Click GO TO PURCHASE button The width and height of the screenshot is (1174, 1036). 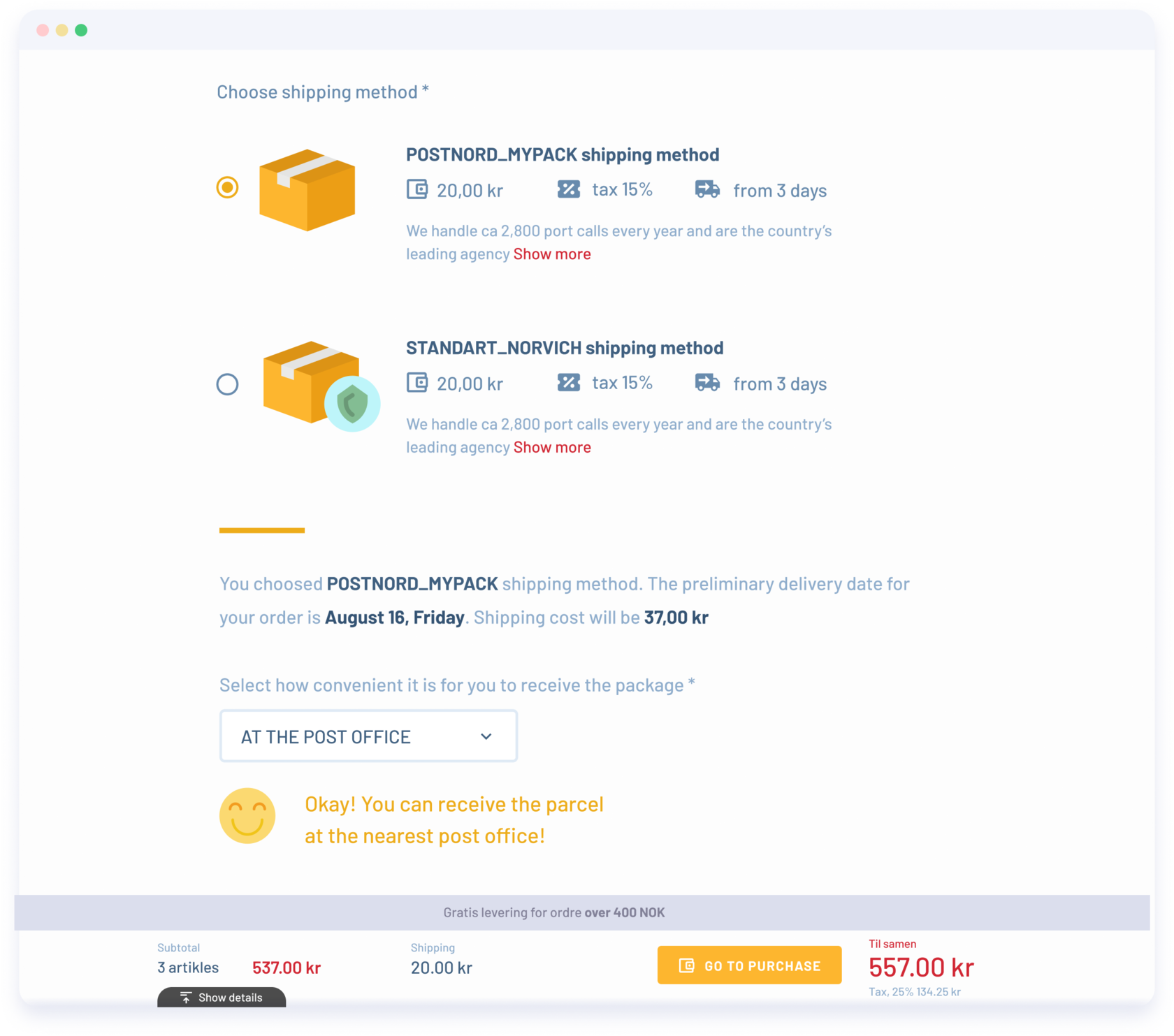point(749,965)
